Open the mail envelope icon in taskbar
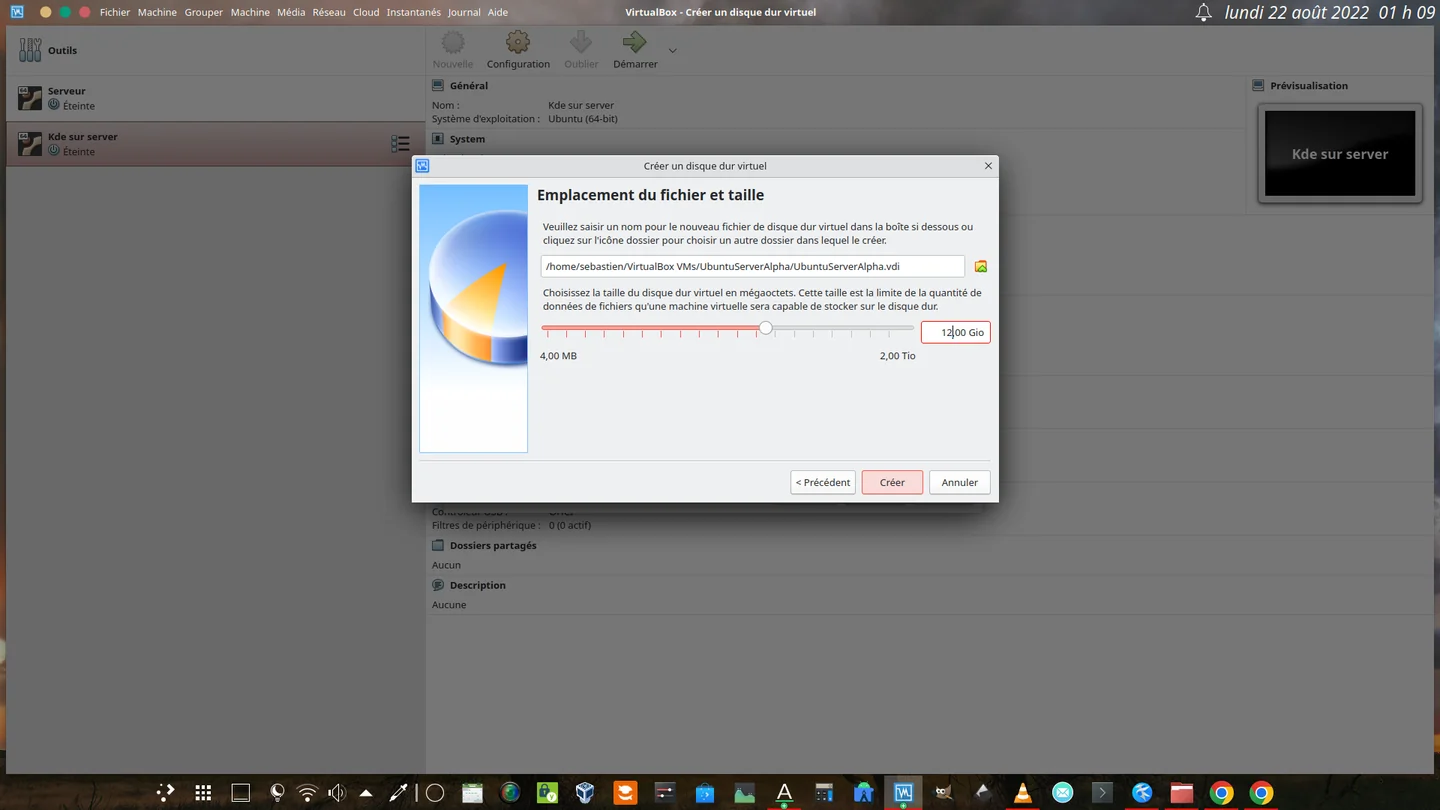The image size is (1440, 810). point(1062,793)
